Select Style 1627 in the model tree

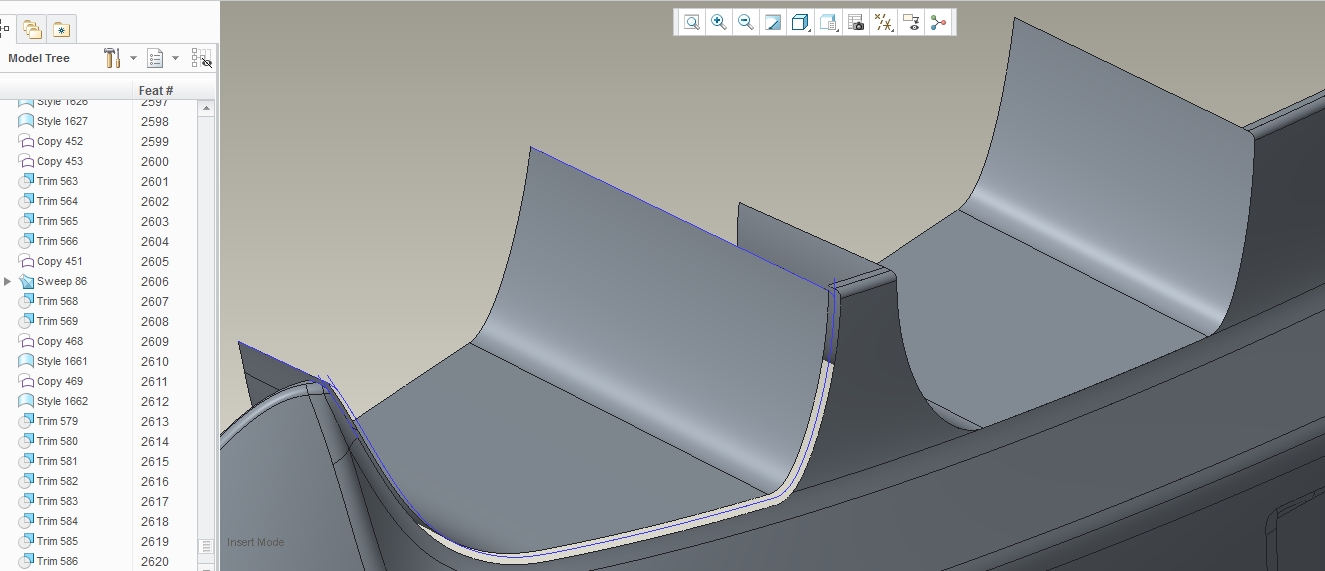coord(62,121)
